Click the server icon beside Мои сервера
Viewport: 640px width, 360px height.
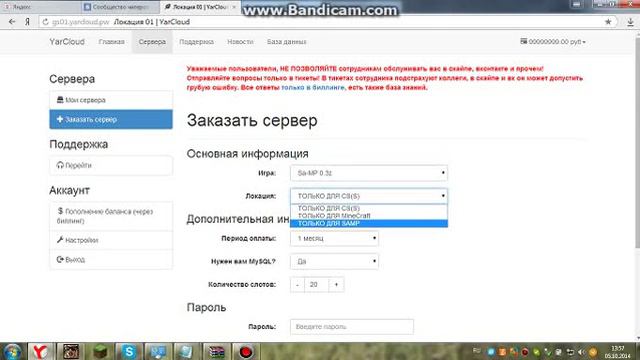[x=60, y=100]
